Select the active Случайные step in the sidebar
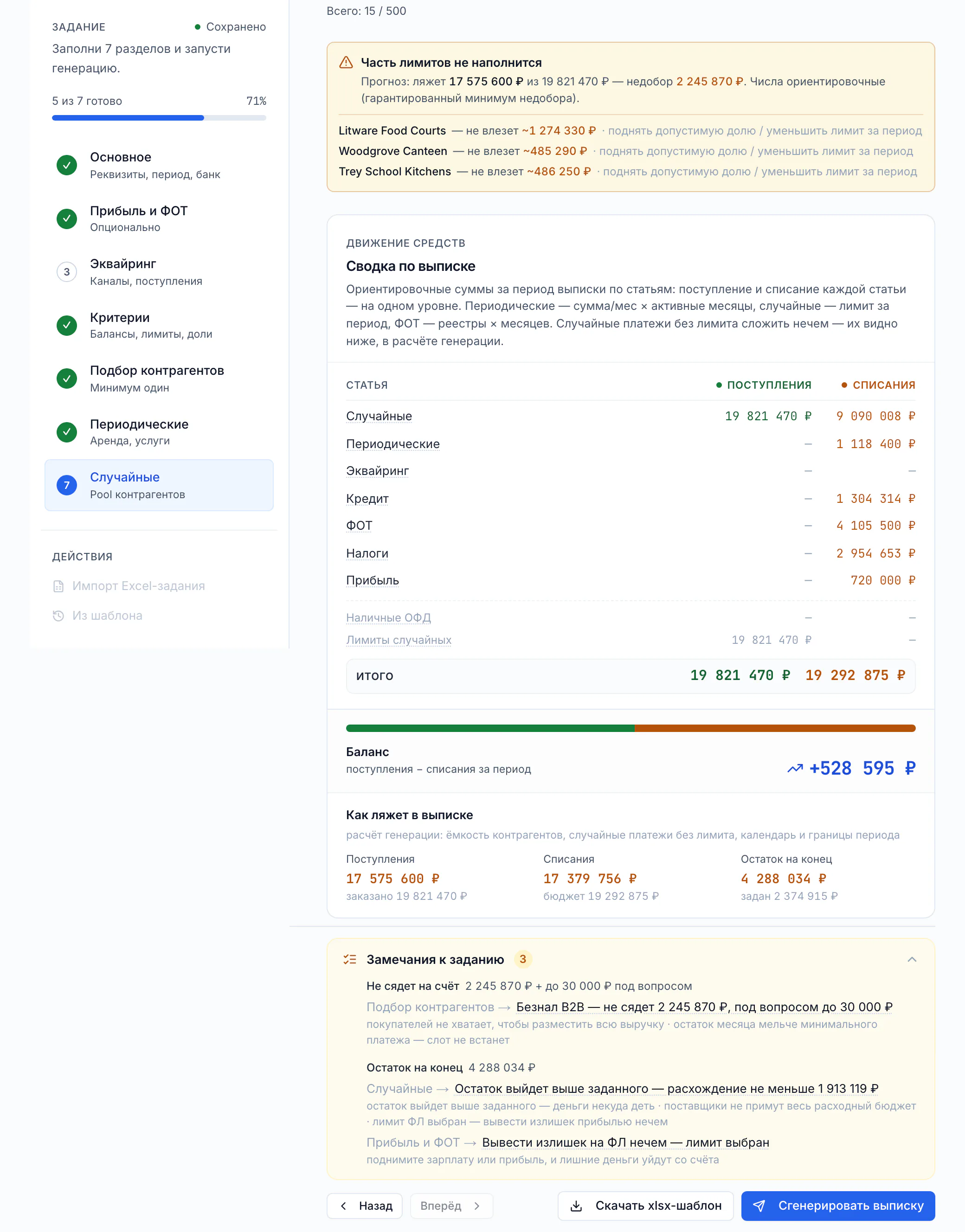The height and width of the screenshot is (1232, 965). point(159,485)
